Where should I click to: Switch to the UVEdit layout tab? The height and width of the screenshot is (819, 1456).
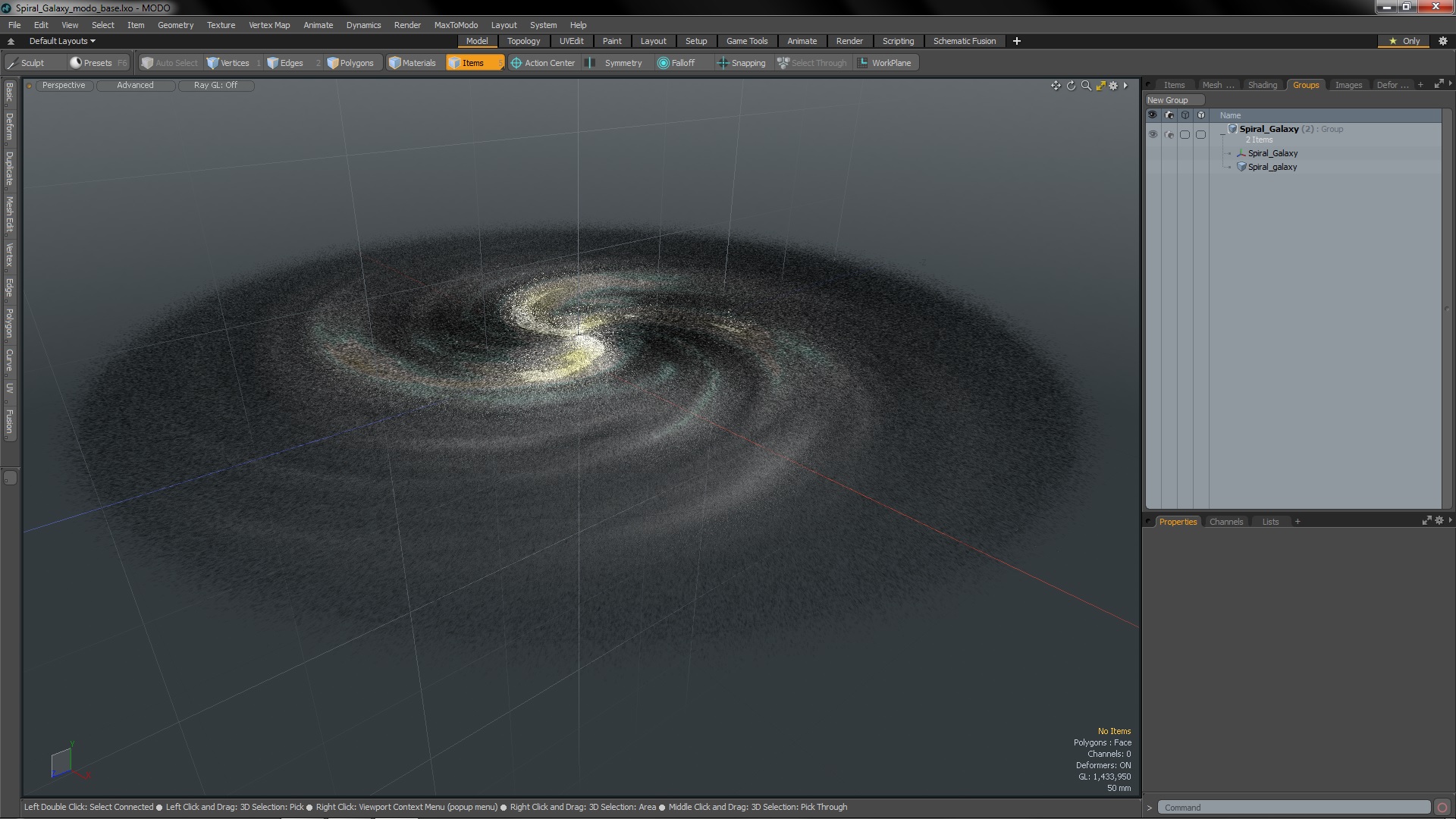(571, 41)
